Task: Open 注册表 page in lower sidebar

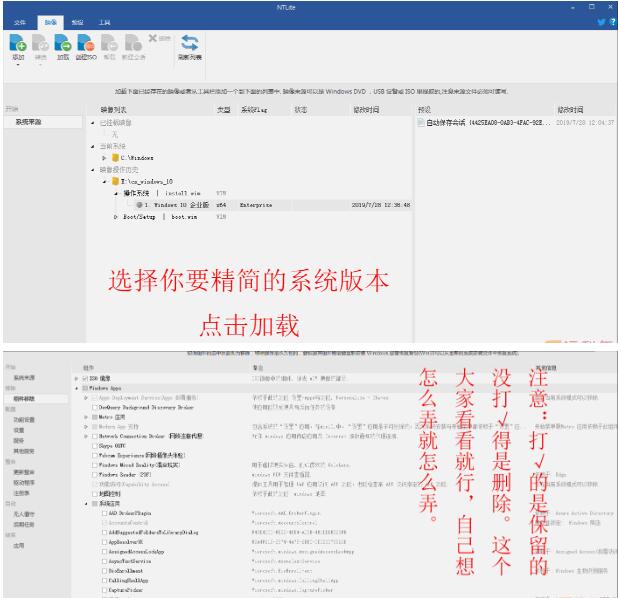Action: click(x=22, y=493)
